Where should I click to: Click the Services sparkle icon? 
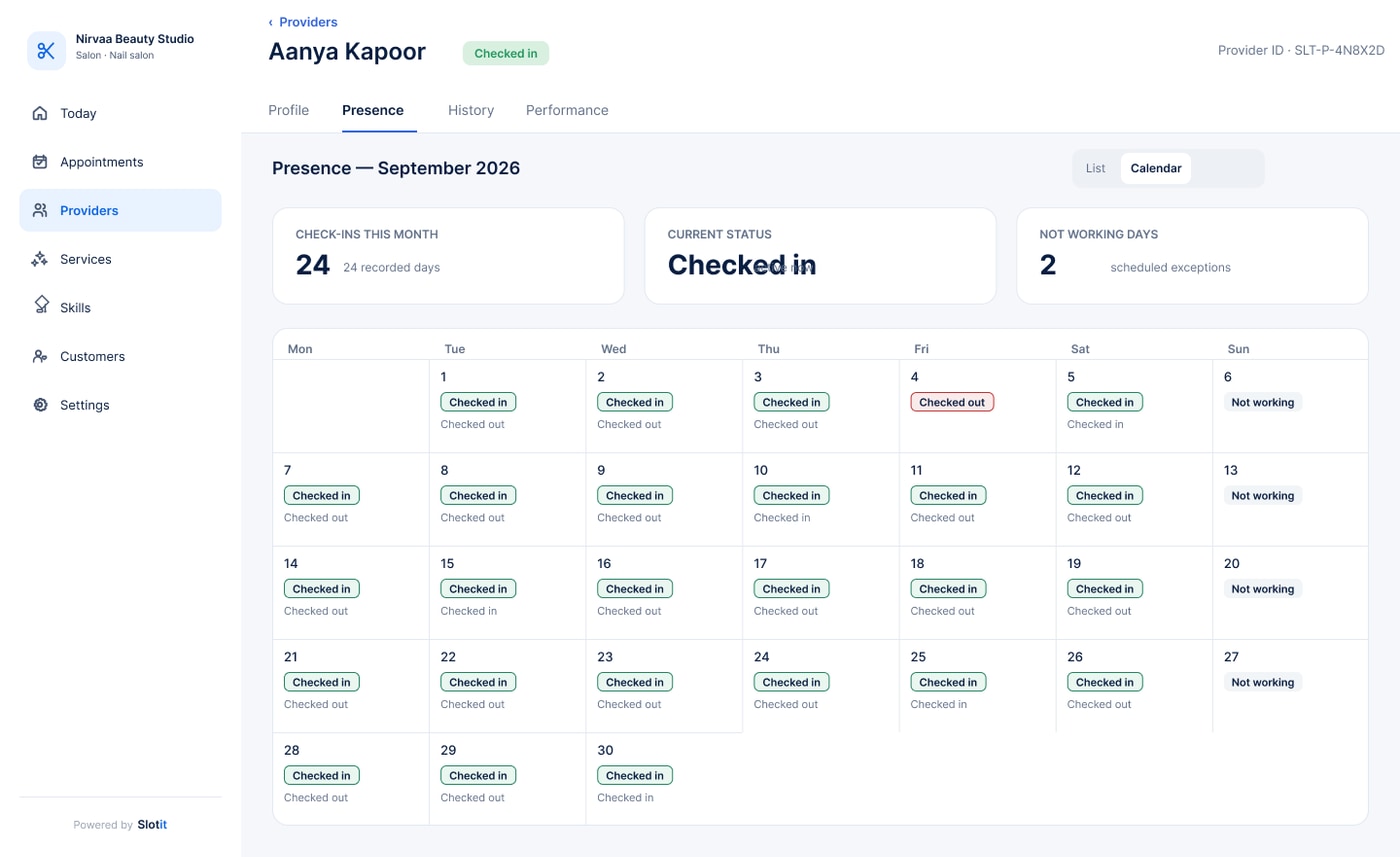(40, 259)
